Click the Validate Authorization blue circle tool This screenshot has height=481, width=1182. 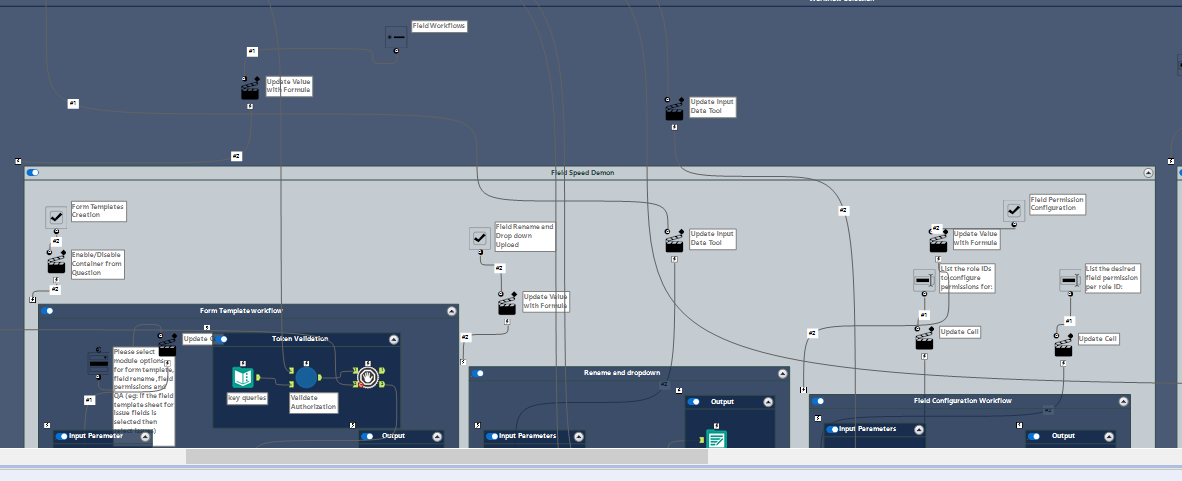[x=306, y=378]
